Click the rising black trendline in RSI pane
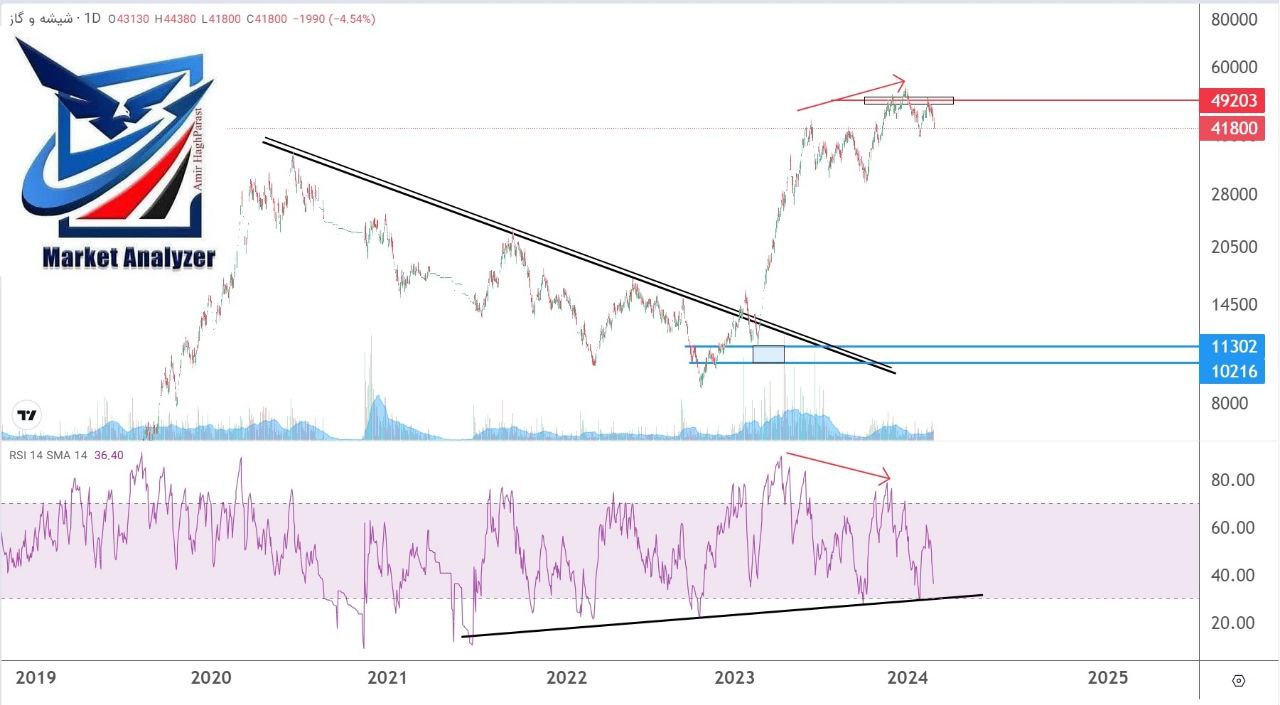 pos(720,615)
